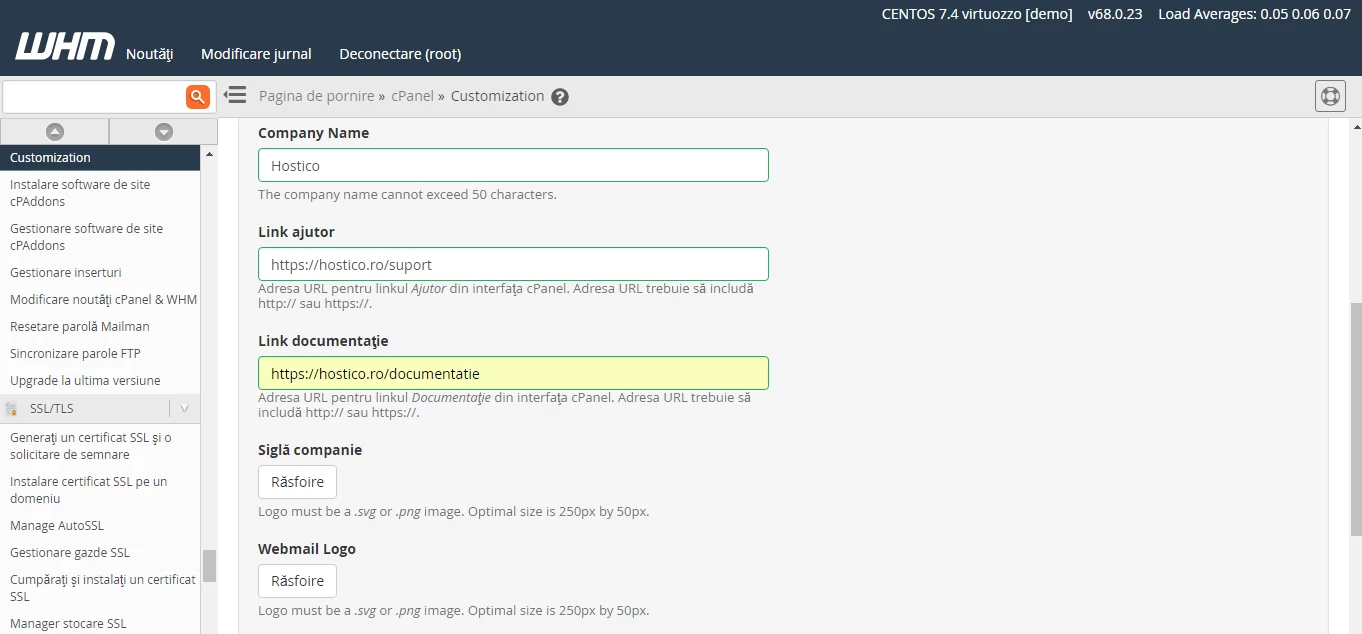Screen dimensions: 1362x634
Task: Click Deconectare (root) to log out
Action: (400, 54)
